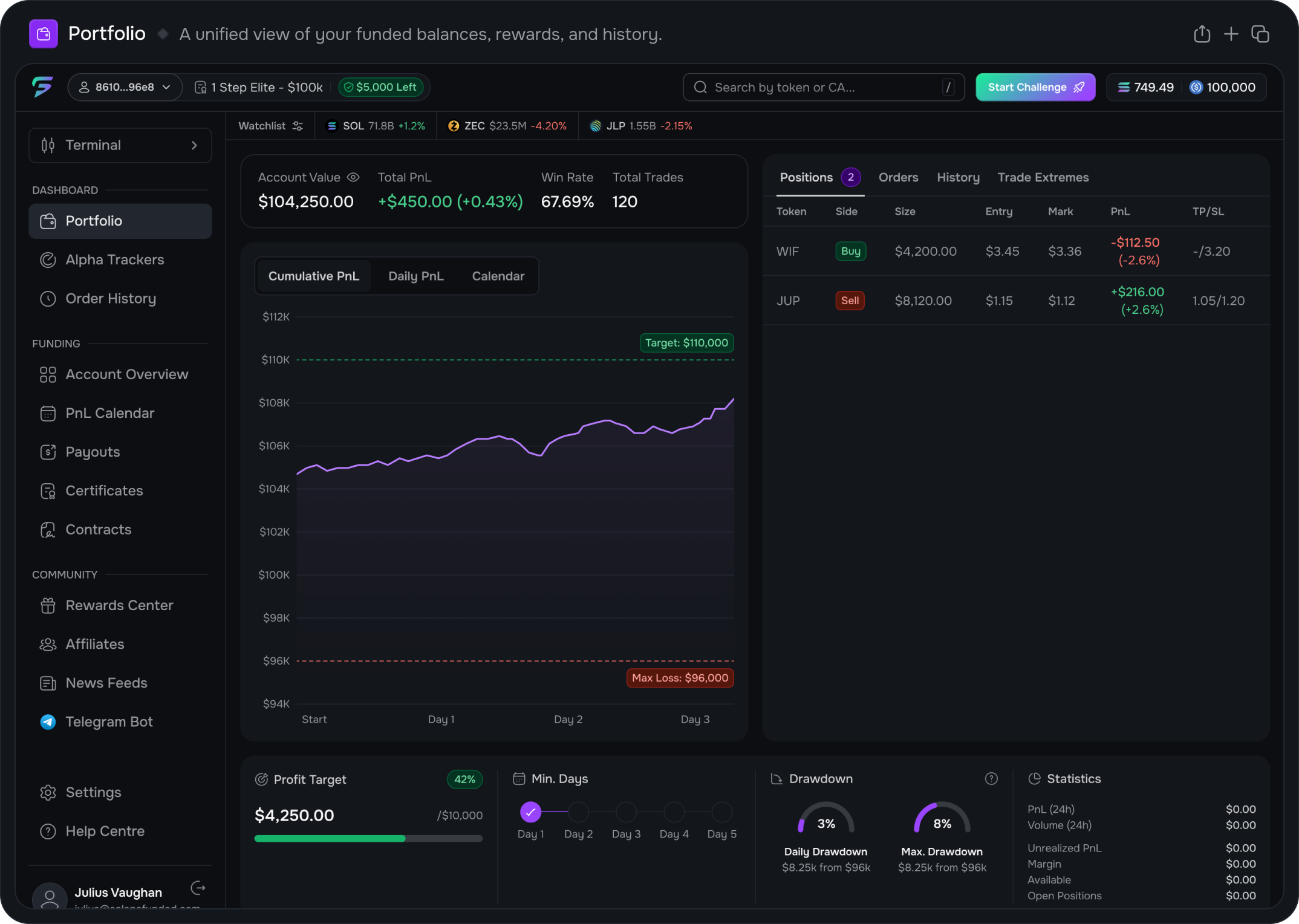
Task: Switch to the Daily PnL tab
Action: pos(415,276)
